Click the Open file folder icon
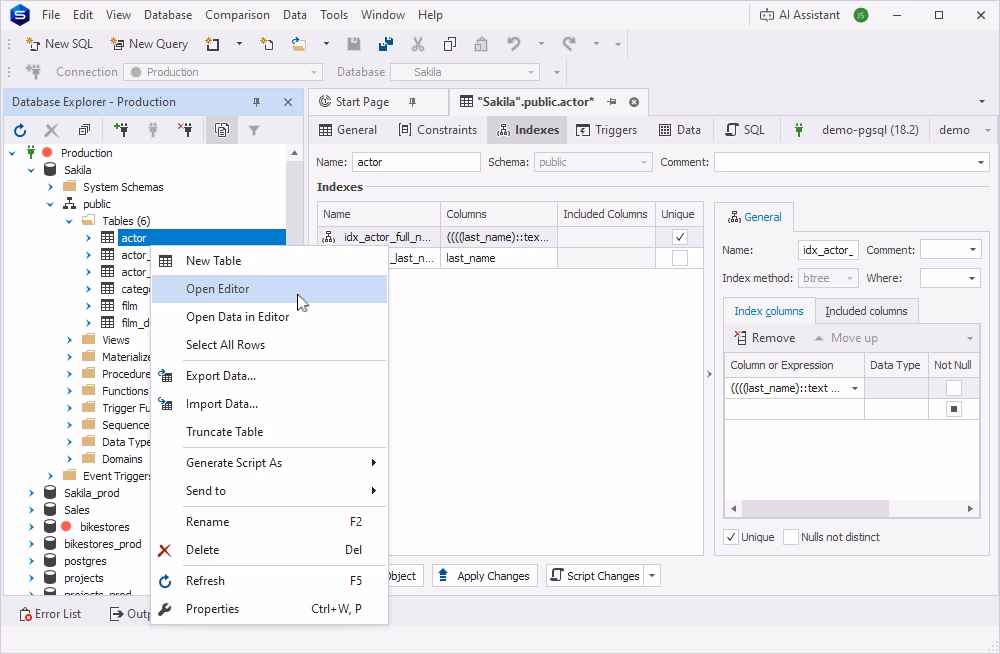This screenshot has width=1000, height=654. coord(298,44)
